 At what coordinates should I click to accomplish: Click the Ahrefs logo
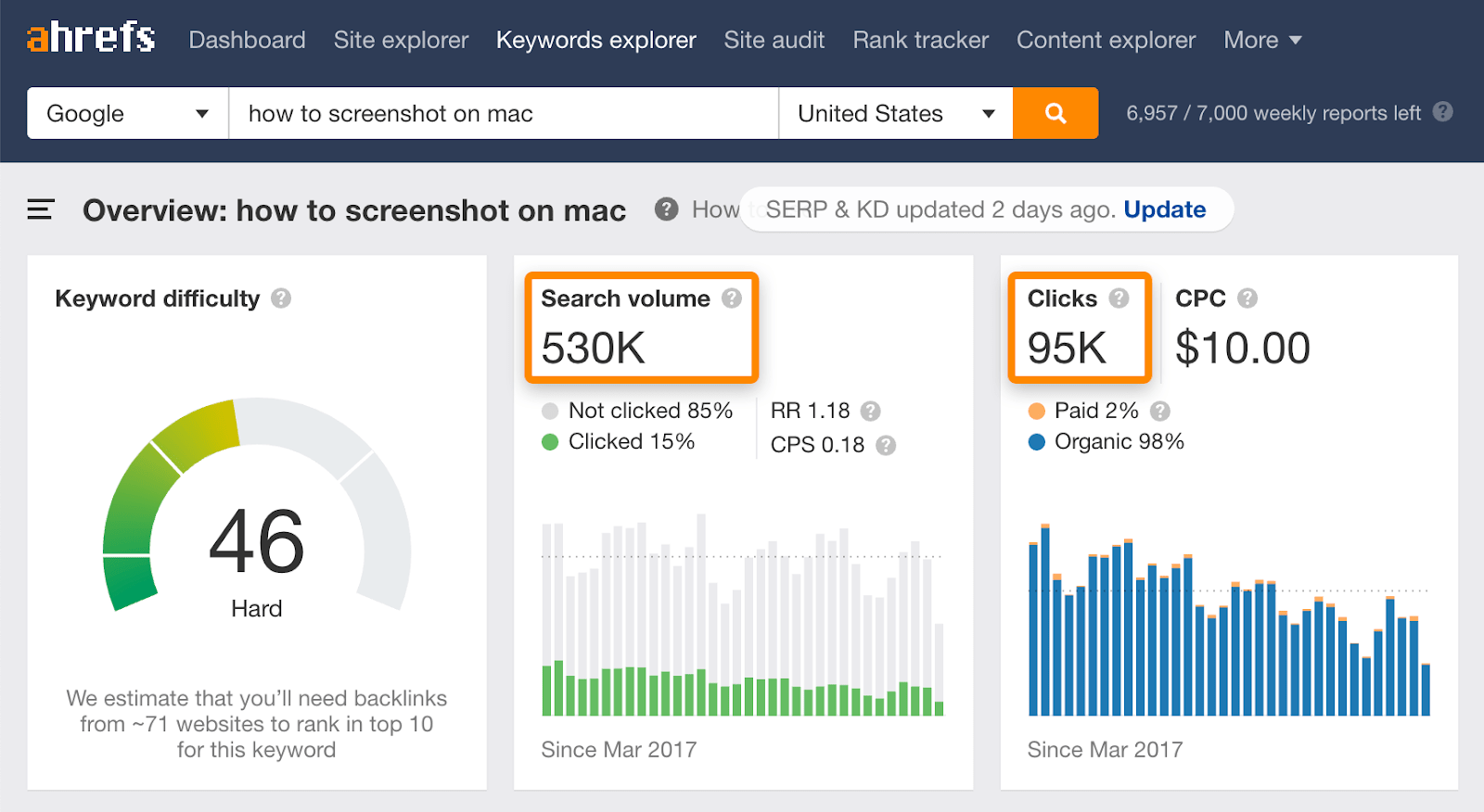(x=91, y=39)
